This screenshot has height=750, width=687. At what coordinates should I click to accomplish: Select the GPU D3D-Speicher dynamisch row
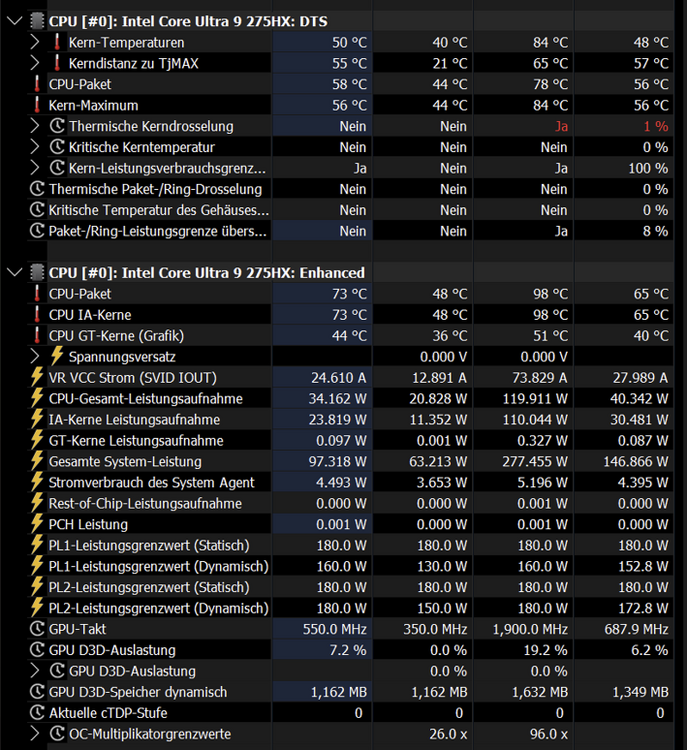pos(138,692)
